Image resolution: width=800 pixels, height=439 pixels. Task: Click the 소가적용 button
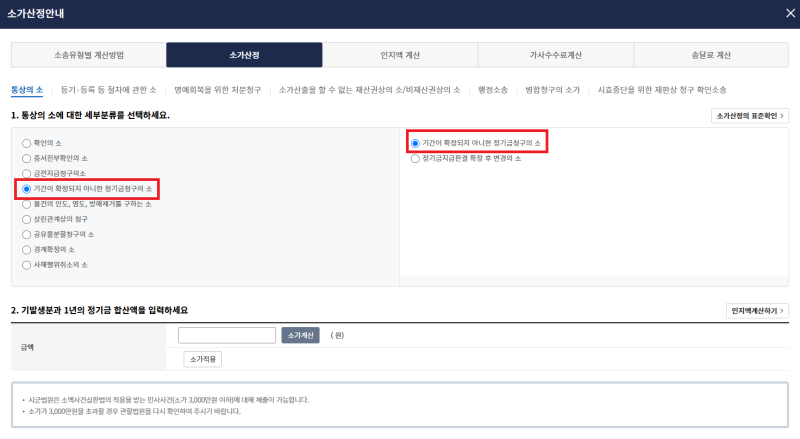[x=203, y=359]
